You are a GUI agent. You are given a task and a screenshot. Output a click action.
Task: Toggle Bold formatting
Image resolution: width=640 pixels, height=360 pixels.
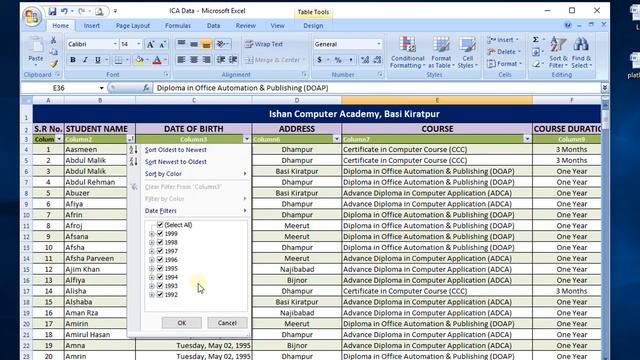(73, 60)
